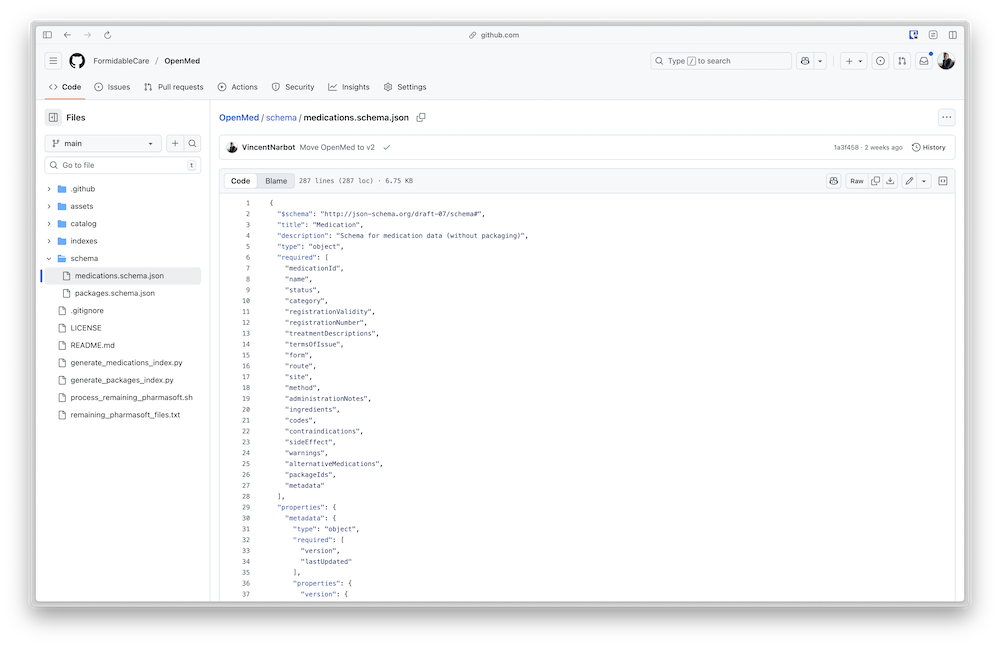Open the edit button dropdown arrow
The image size is (1000, 647).
point(924,181)
